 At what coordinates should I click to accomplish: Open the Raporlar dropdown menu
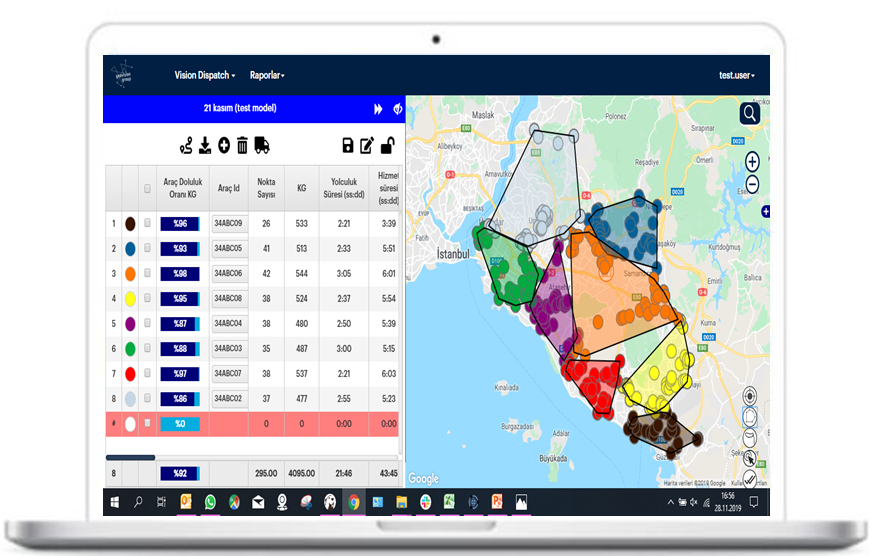[267, 75]
